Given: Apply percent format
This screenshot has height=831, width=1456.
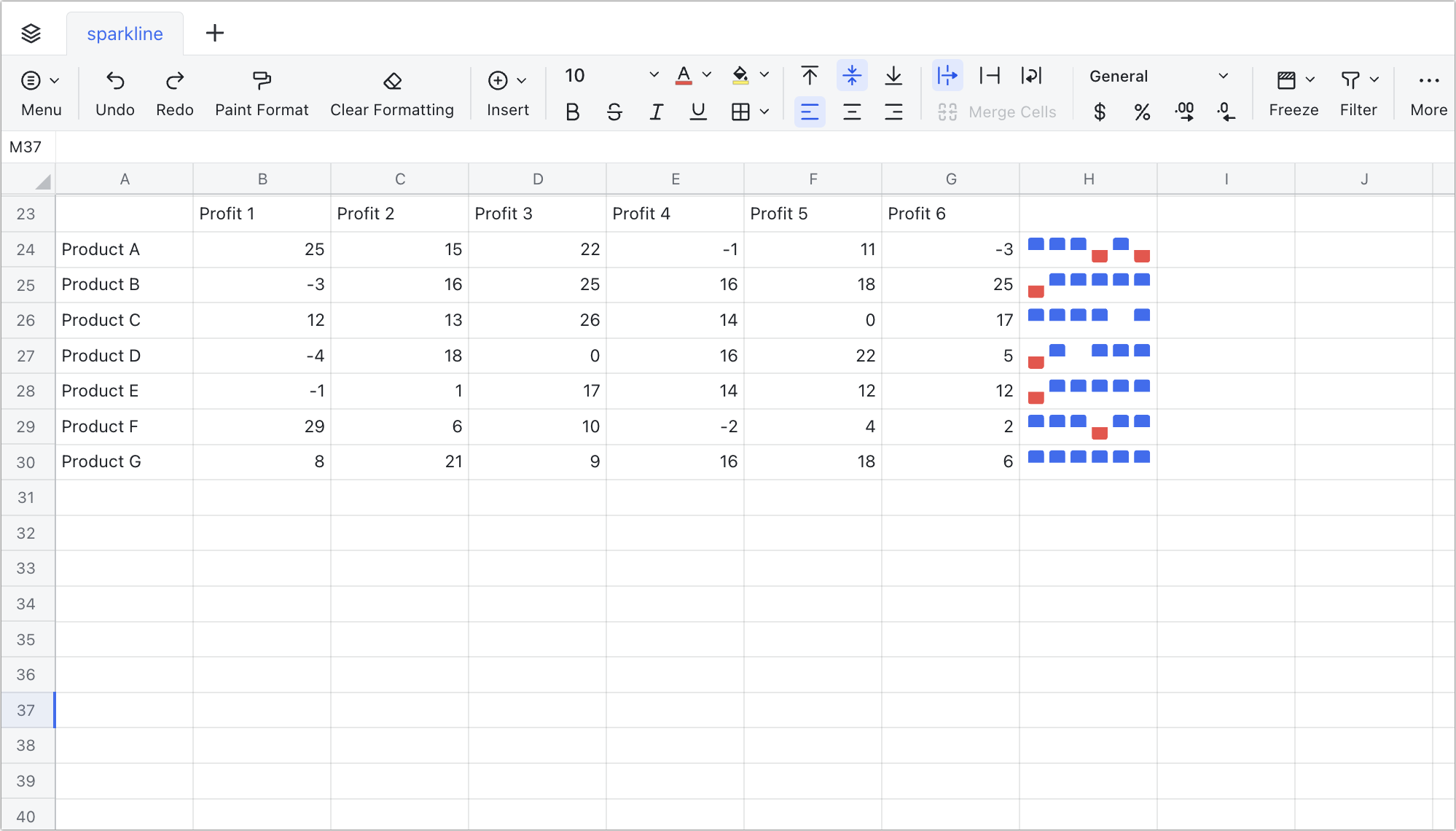Looking at the screenshot, I should point(1141,112).
